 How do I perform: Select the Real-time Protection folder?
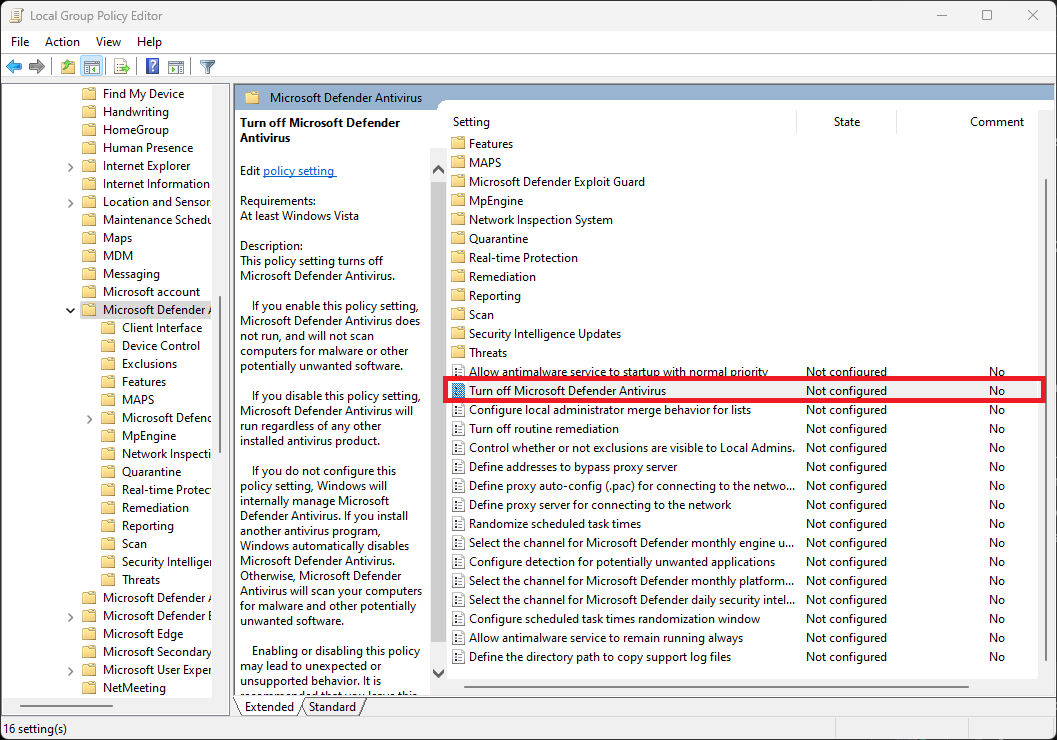click(159, 489)
